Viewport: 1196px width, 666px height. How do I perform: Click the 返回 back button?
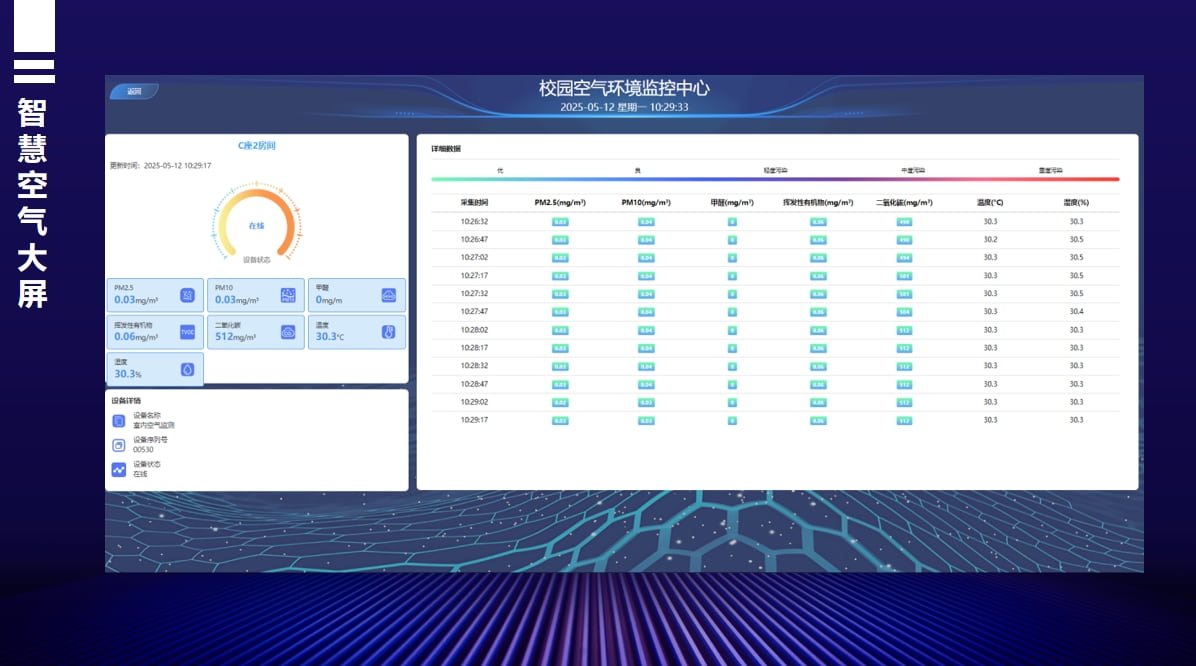(x=133, y=92)
